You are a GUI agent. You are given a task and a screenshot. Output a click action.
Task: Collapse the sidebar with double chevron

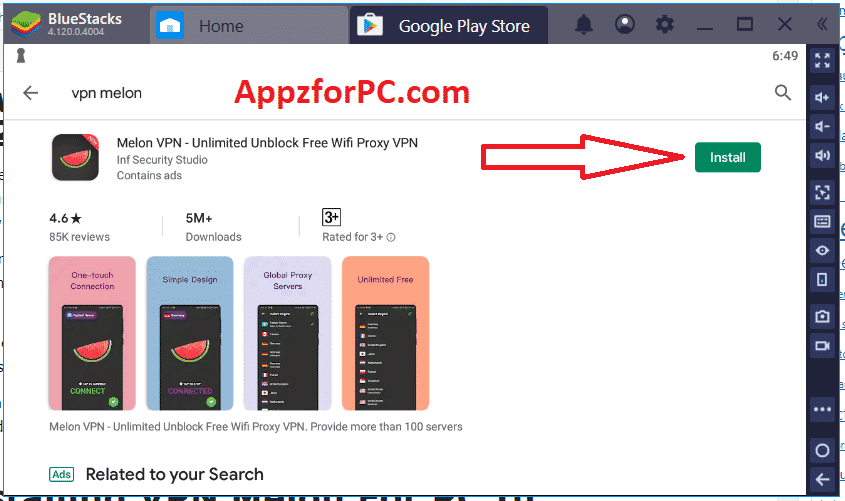pos(822,24)
